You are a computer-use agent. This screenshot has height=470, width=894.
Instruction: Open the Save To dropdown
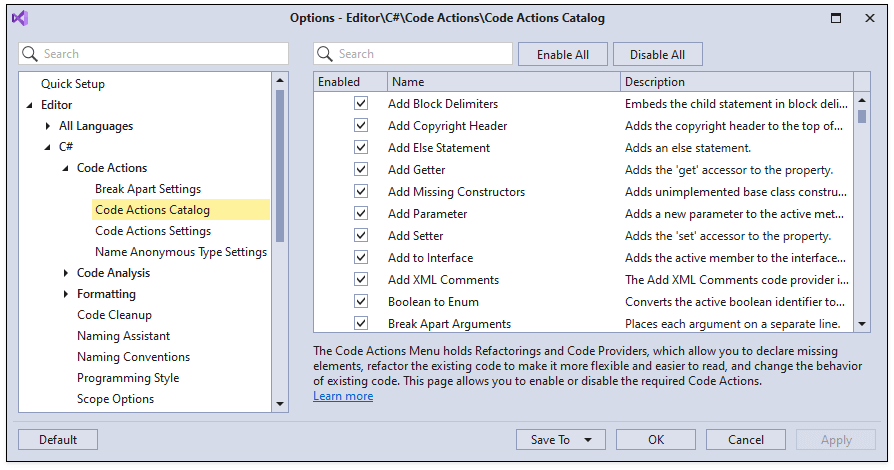pos(588,440)
